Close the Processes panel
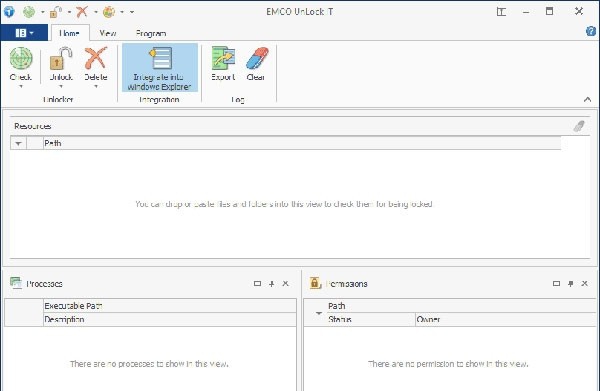The height and width of the screenshot is (391, 600). pyautogui.click(x=285, y=283)
